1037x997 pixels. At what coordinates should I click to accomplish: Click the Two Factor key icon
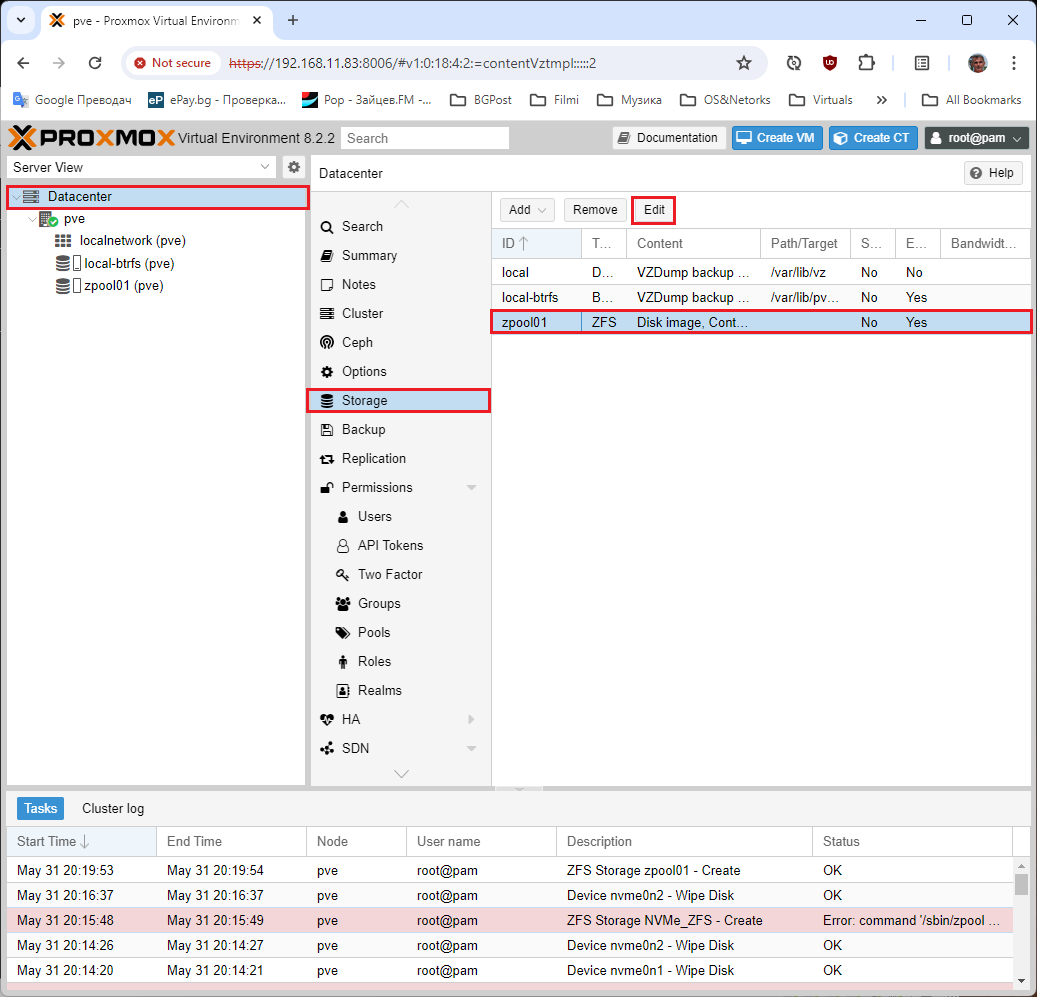coord(343,575)
